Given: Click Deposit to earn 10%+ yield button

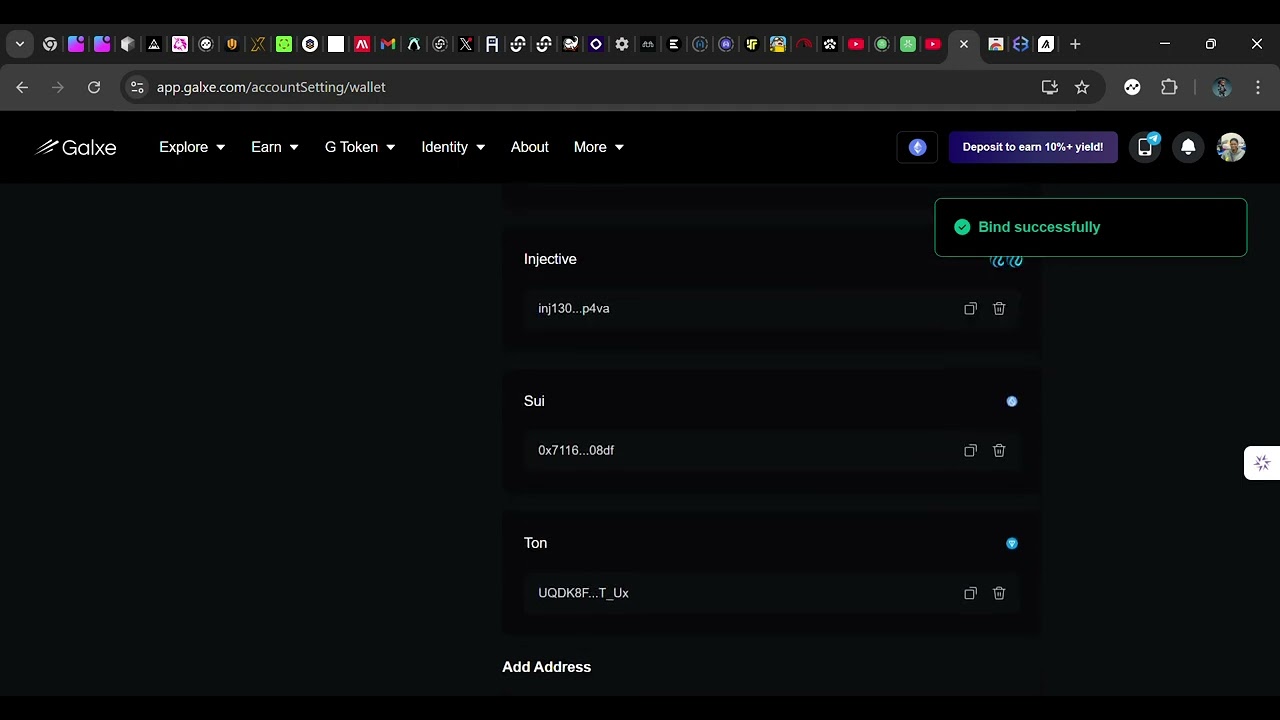Looking at the screenshot, I should pyautogui.click(x=1033, y=147).
